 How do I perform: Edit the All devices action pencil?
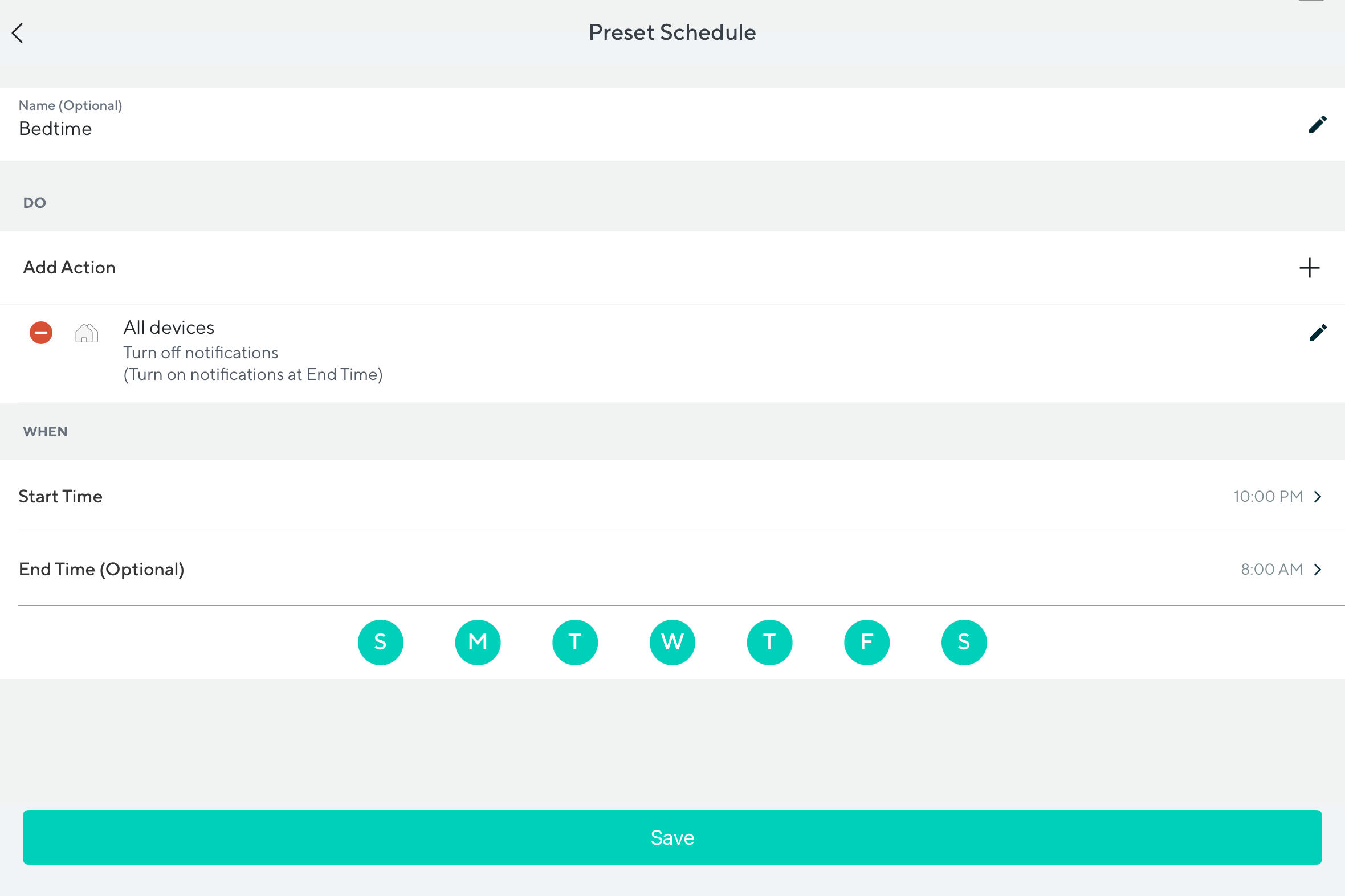1317,333
